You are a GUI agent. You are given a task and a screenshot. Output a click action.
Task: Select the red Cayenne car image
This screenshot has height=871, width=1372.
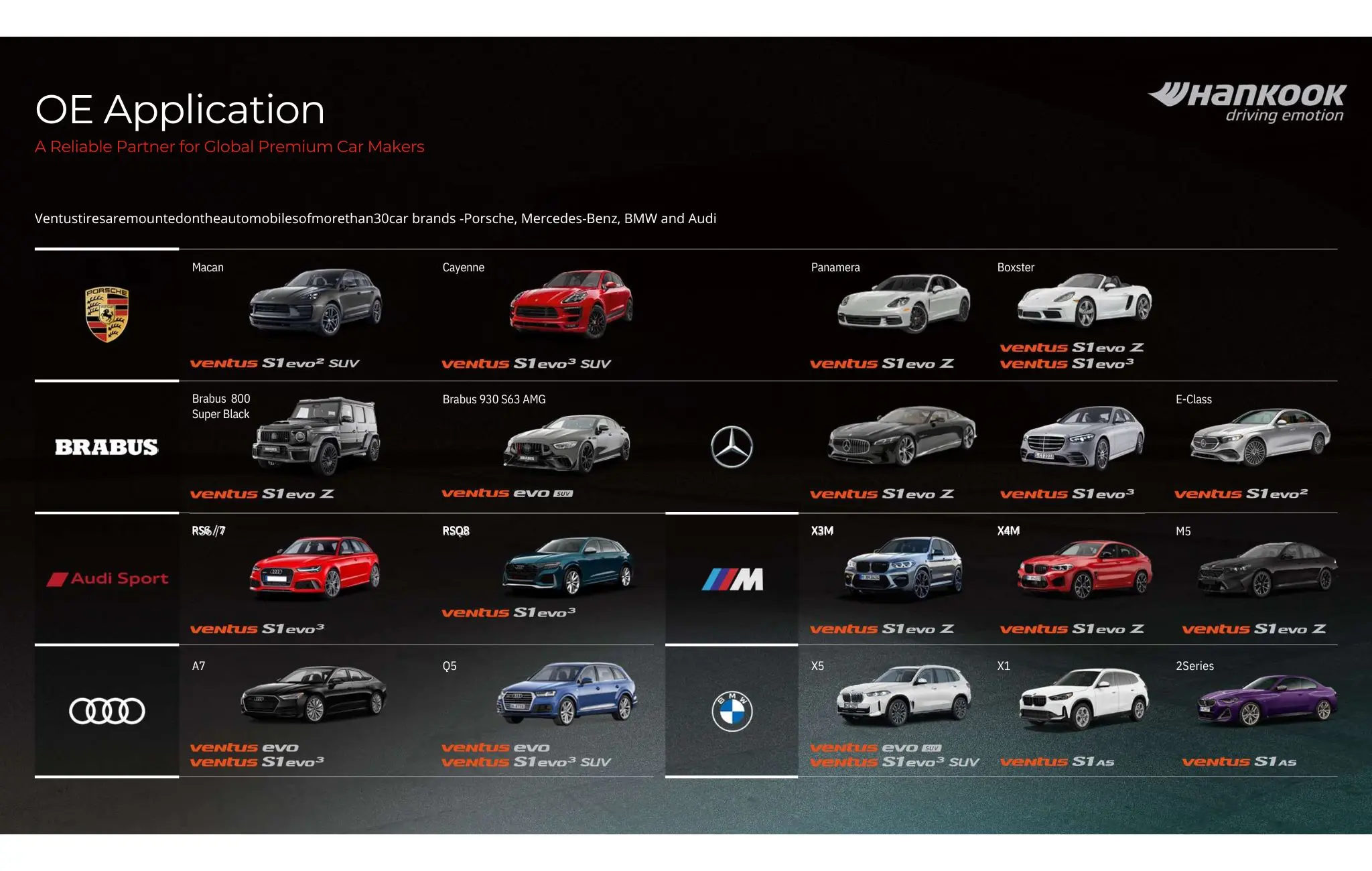pos(571,303)
